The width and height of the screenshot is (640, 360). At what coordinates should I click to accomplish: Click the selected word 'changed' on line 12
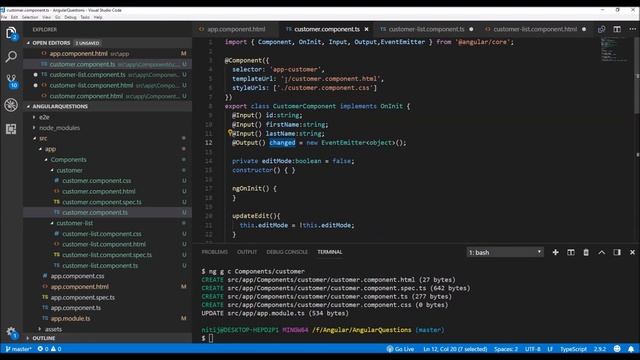point(282,142)
